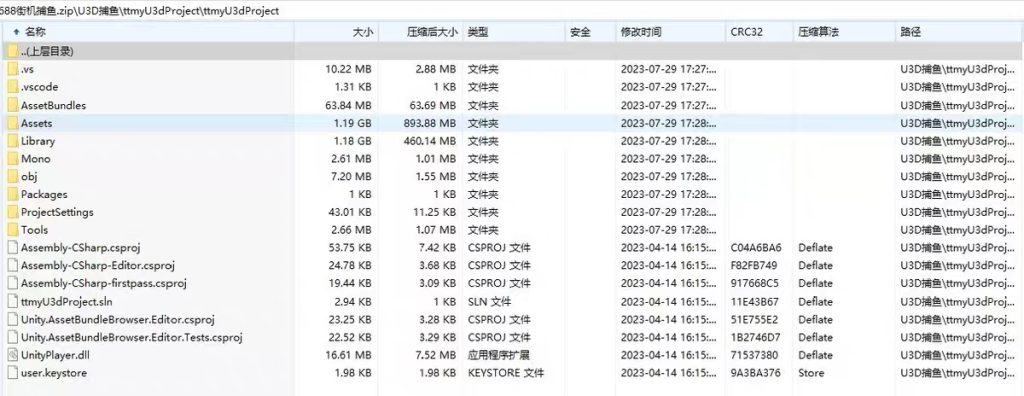
Task: Click the Unity.AssetBundleBrowser.Editor.csproj file icon
Action: pos(12,320)
